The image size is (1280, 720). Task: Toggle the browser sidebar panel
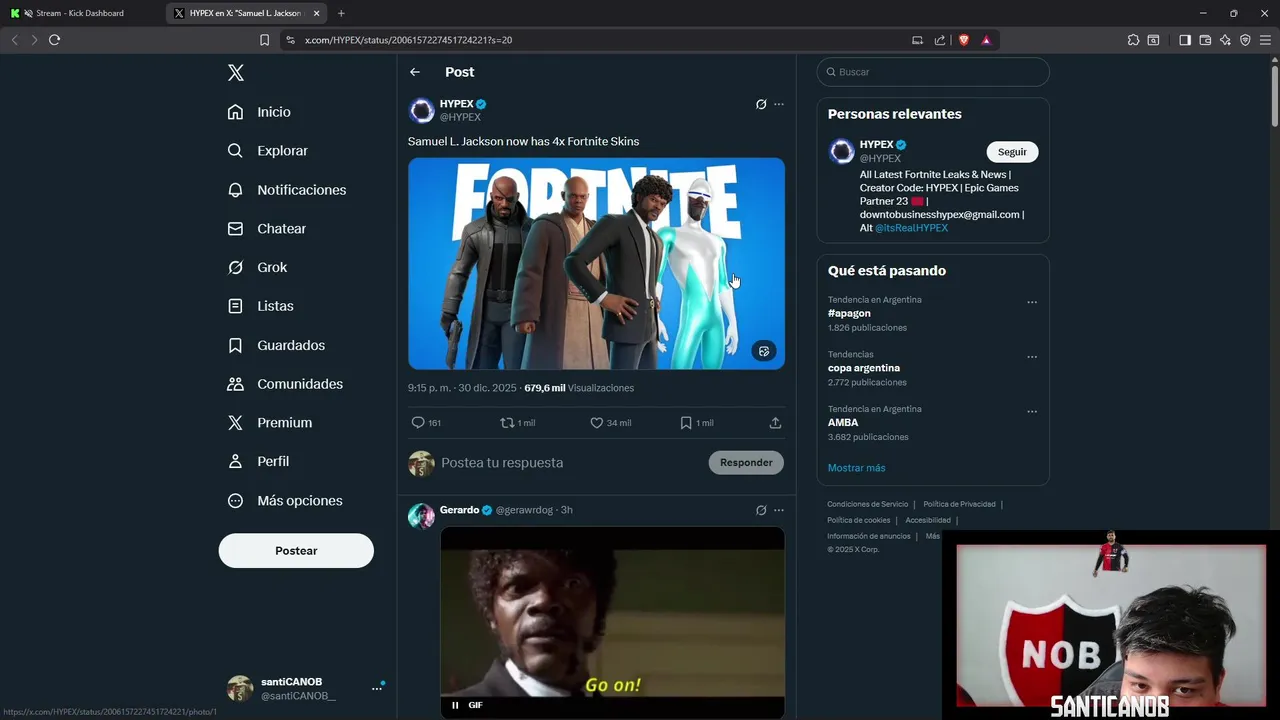point(1185,40)
